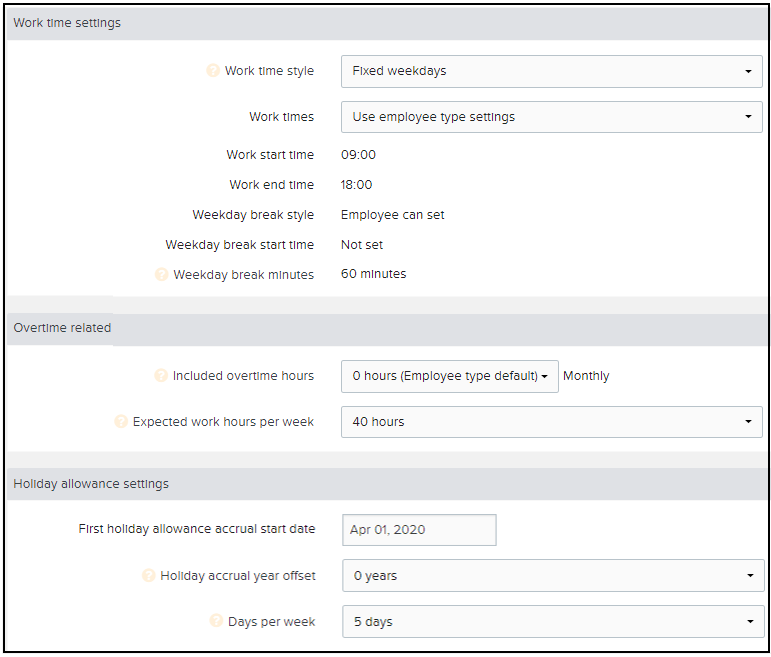This screenshot has height=657, width=771.
Task: Change the 40 hours weekly work dropdown
Action: 551,422
